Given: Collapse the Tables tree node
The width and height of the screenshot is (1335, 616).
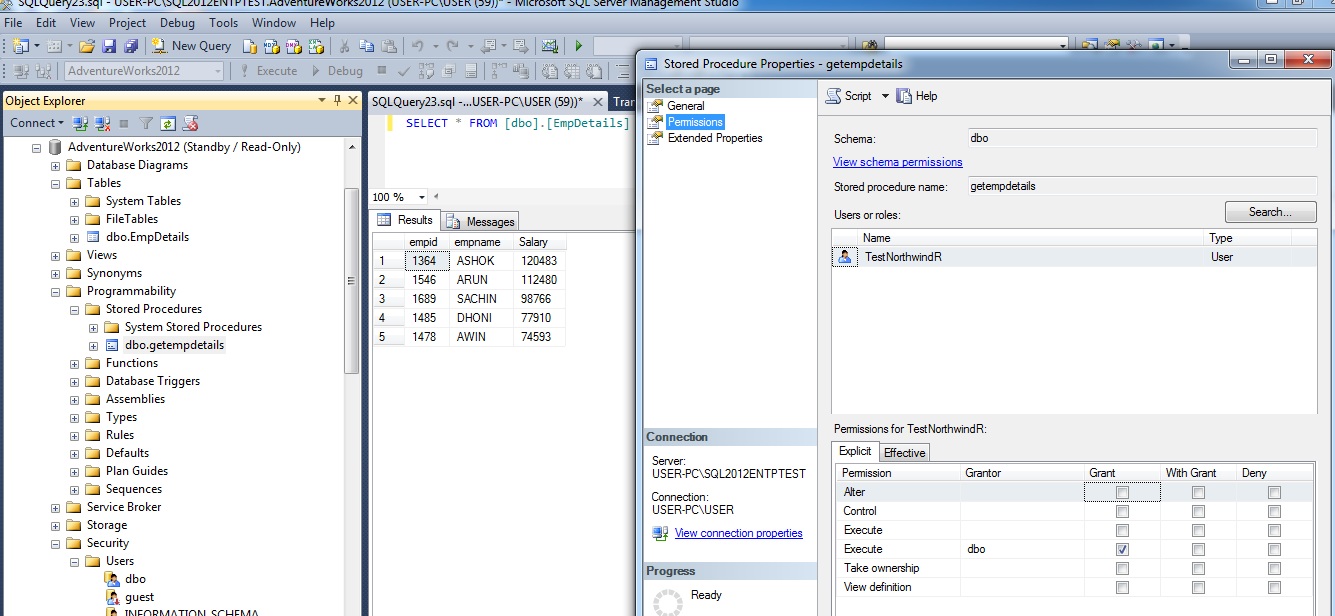Looking at the screenshot, I should tap(55, 183).
